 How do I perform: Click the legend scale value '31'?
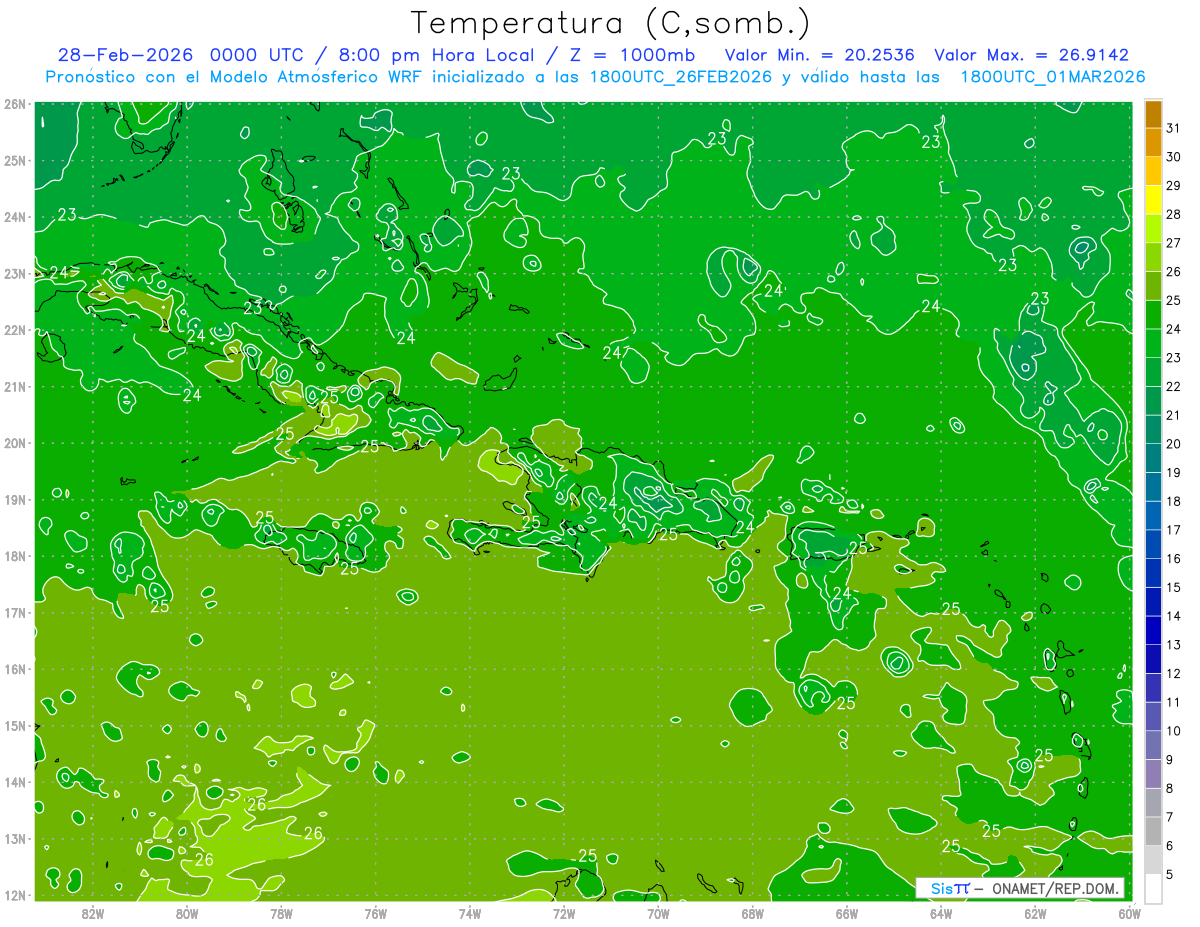[1173, 128]
